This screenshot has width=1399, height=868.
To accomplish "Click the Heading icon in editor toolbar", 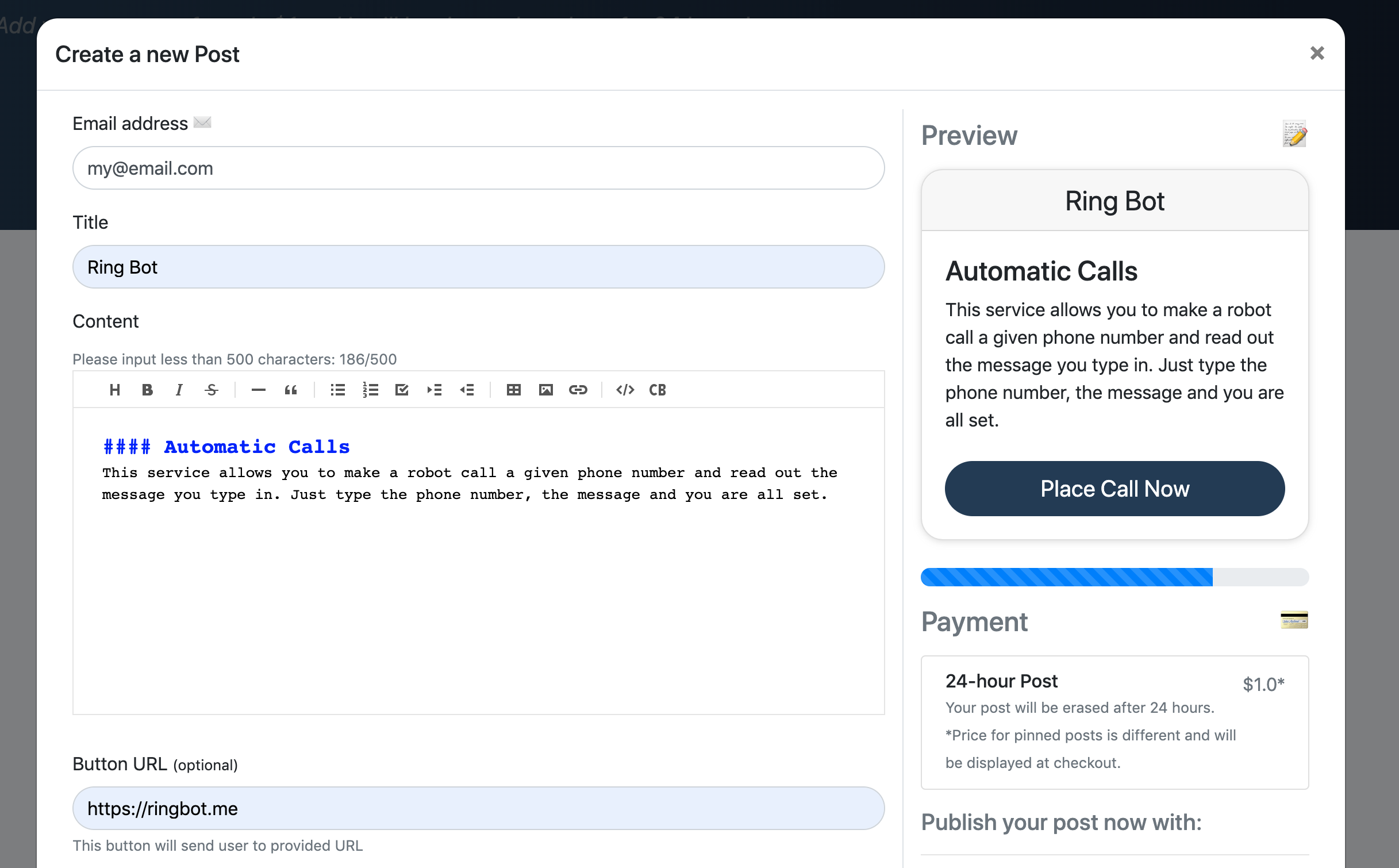I will (x=114, y=390).
